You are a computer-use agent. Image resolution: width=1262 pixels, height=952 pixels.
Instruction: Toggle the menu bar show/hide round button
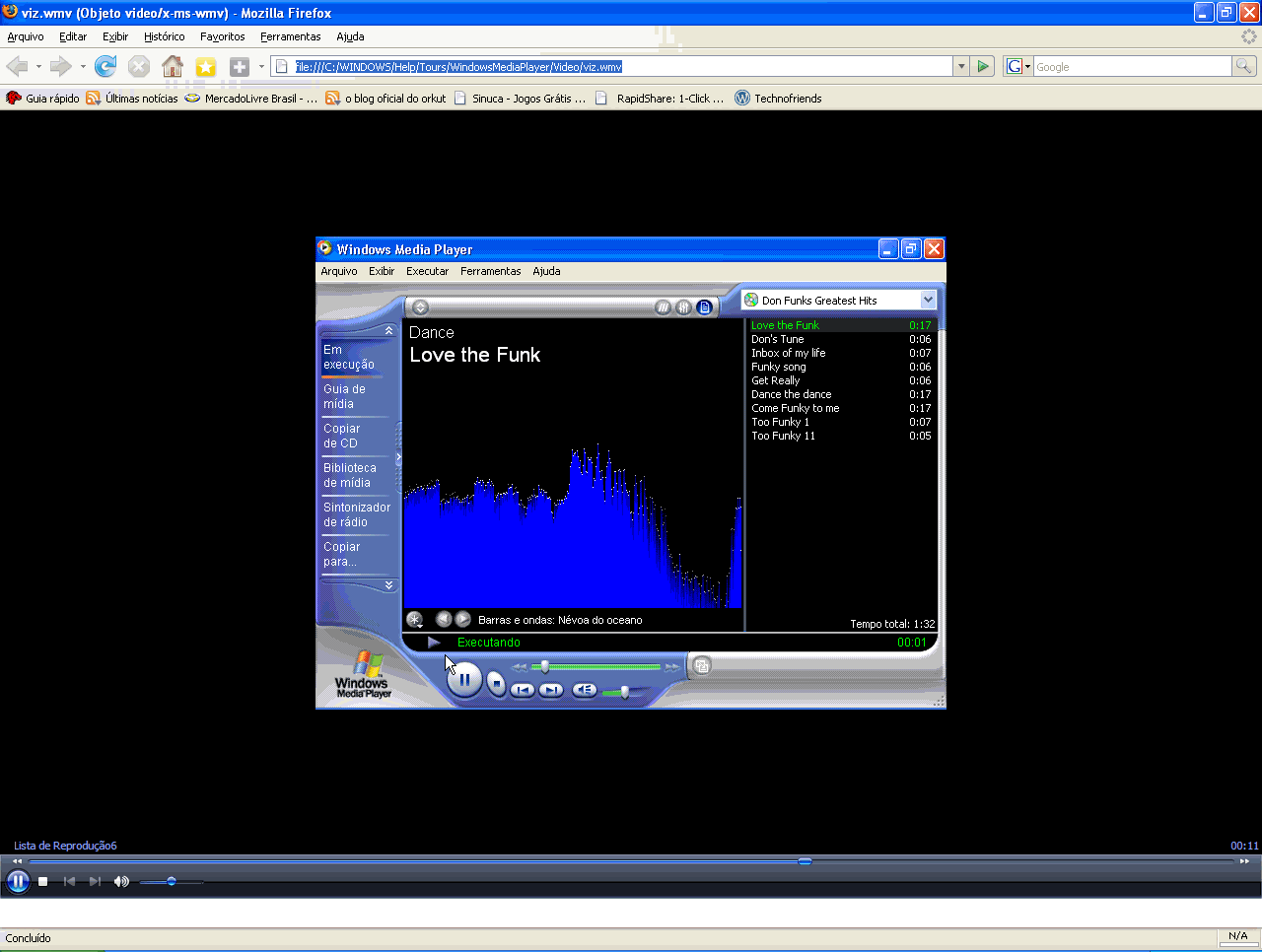click(420, 307)
